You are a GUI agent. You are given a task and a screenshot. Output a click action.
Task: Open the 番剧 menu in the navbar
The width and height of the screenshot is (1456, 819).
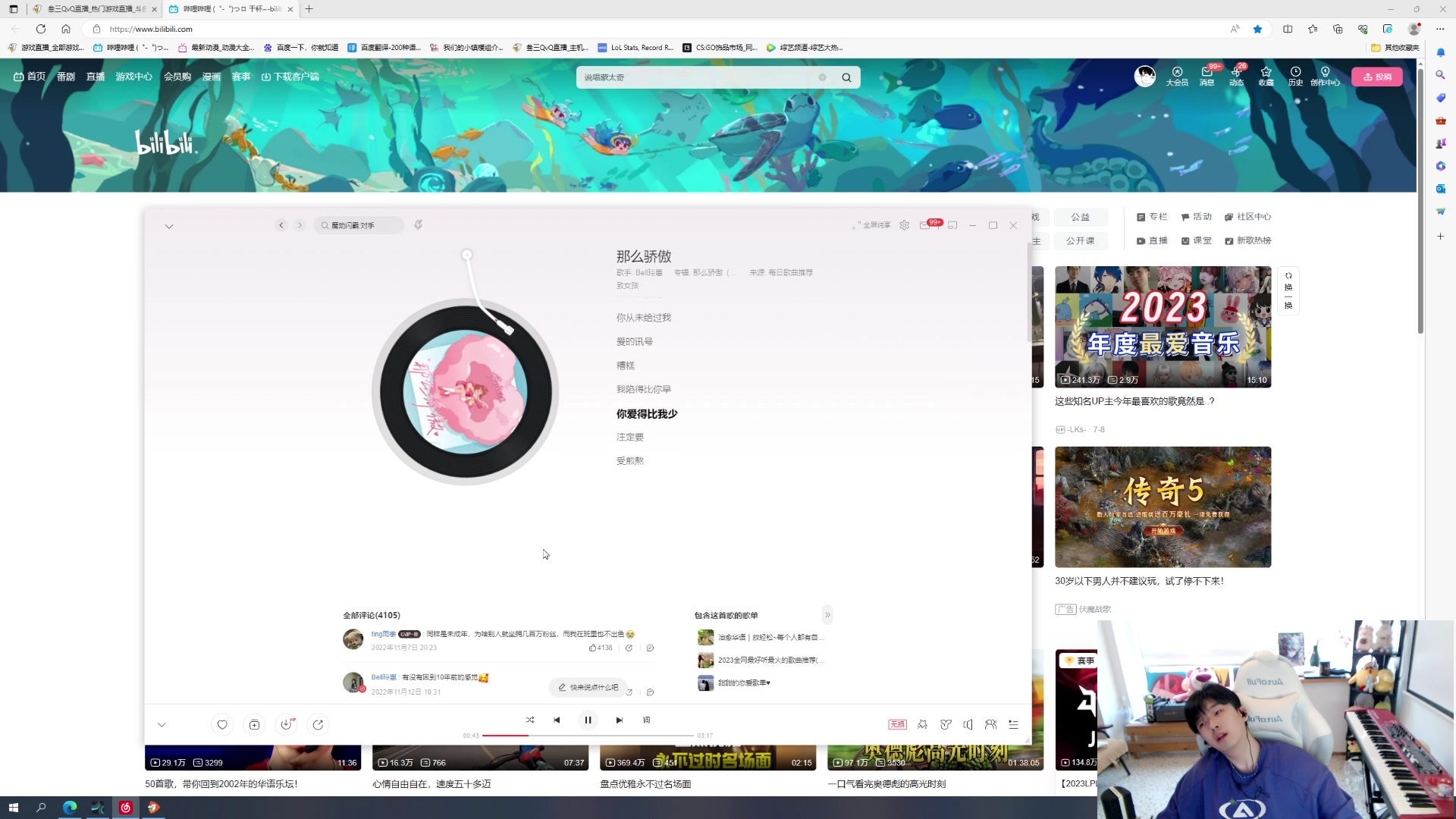tap(65, 76)
